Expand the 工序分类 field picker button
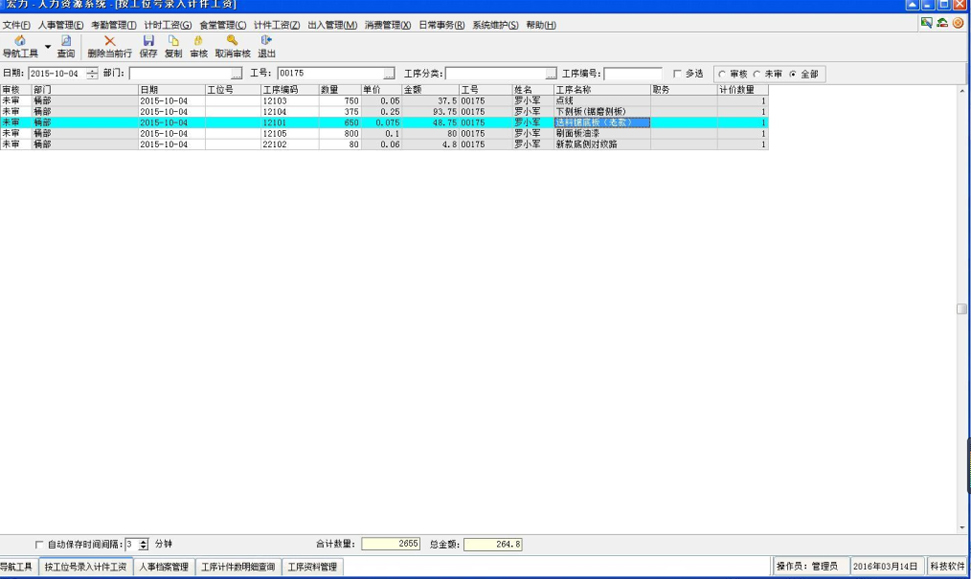Screen dimensions: 971x579 point(551,74)
